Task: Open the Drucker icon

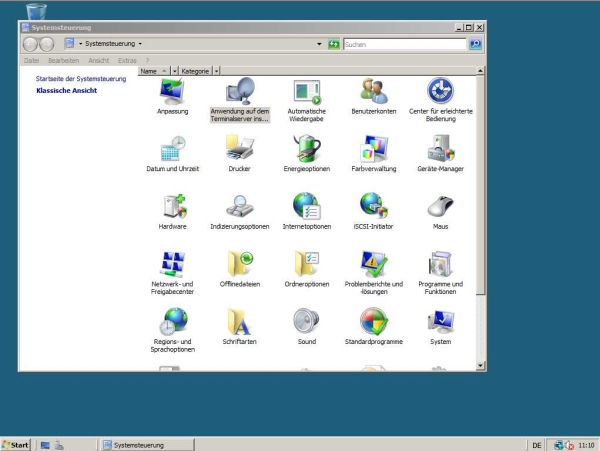Action: pyautogui.click(x=240, y=154)
